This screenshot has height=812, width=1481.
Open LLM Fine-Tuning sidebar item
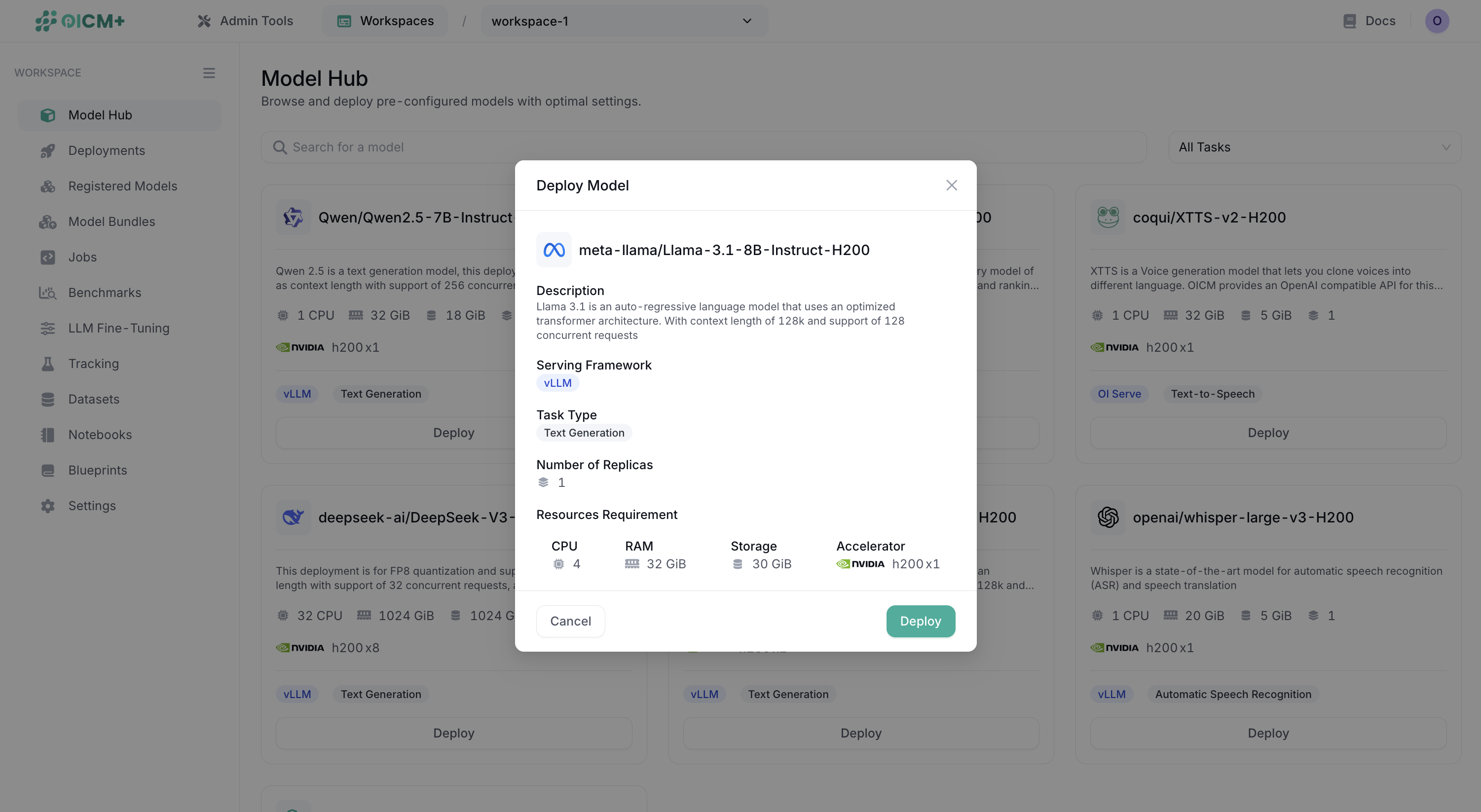[x=118, y=329]
